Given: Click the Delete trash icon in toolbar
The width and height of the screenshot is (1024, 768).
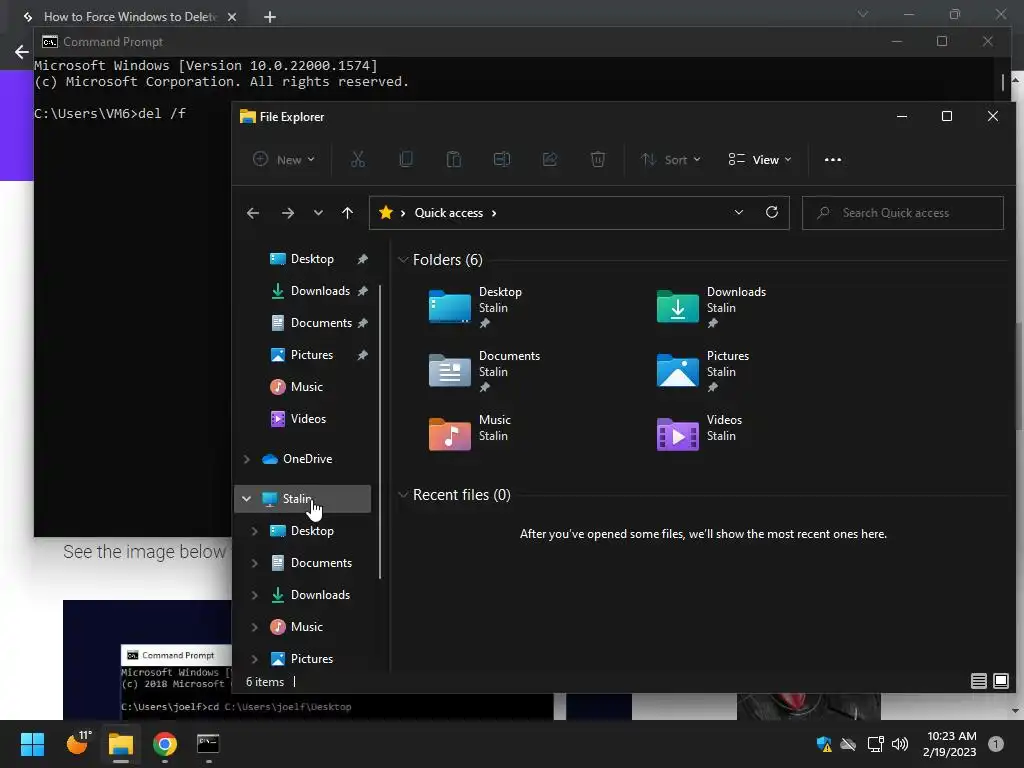Looking at the screenshot, I should (x=598, y=159).
